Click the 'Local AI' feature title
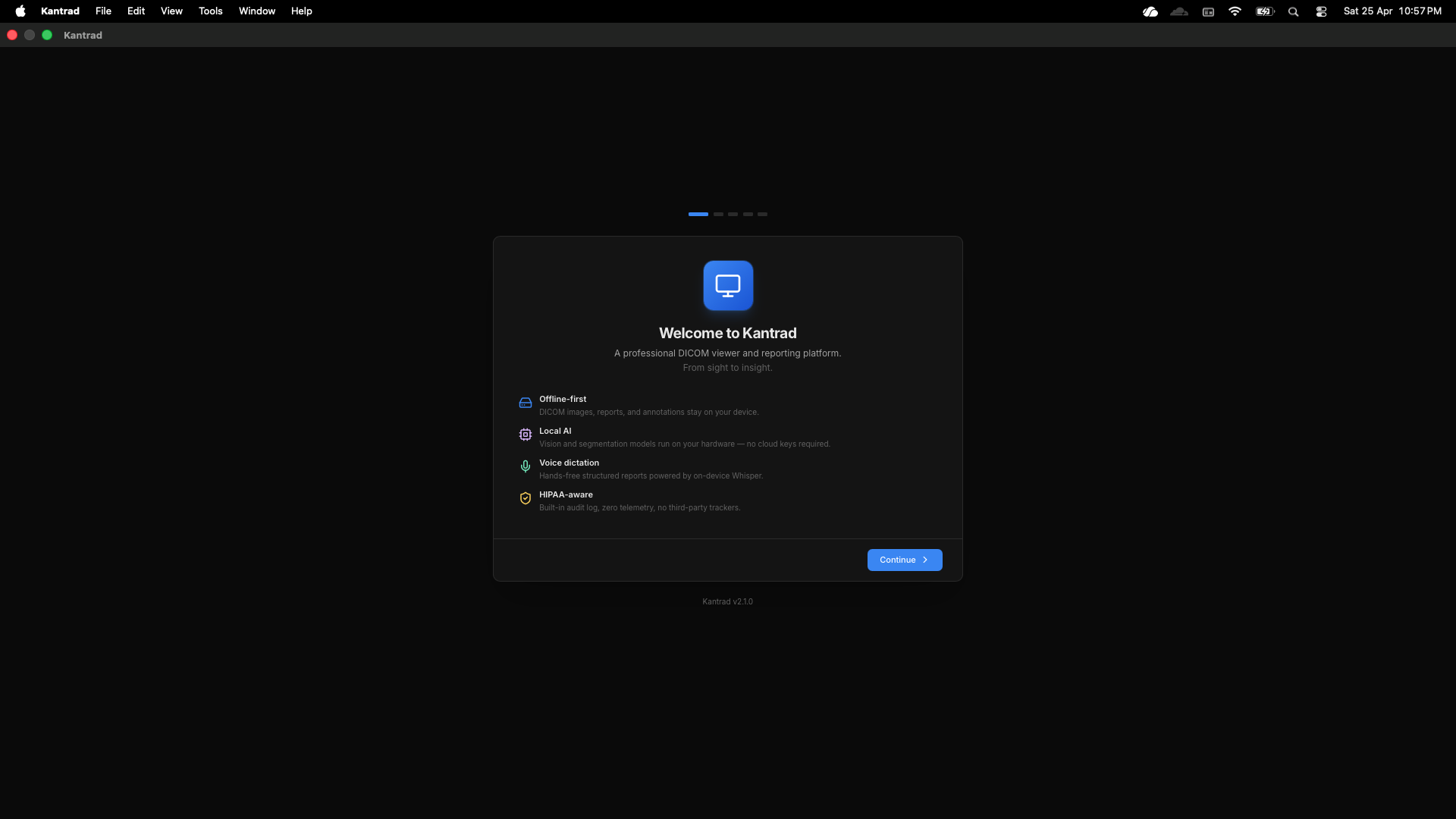 click(555, 431)
